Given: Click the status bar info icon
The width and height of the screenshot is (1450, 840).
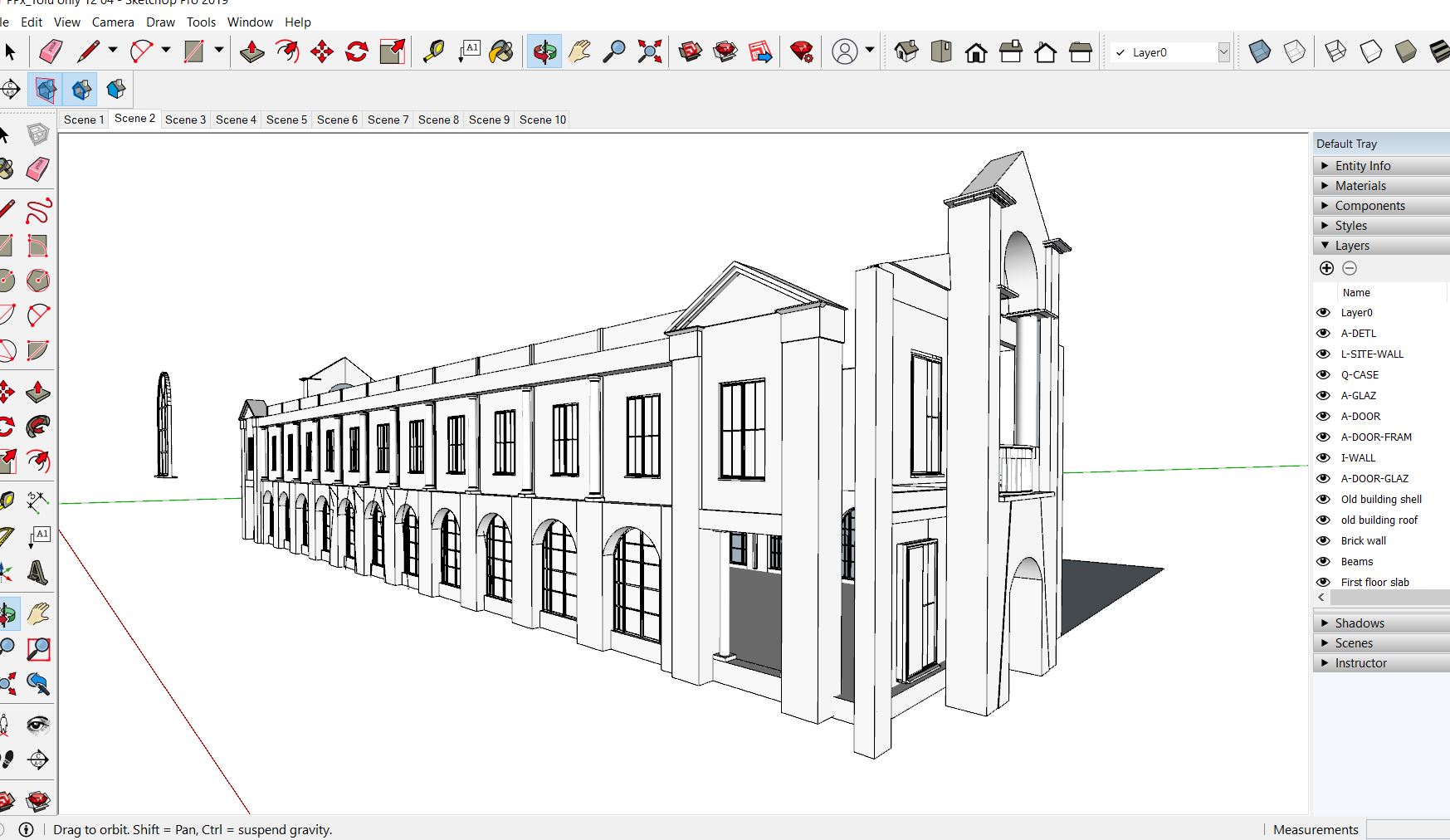Looking at the screenshot, I should pyautogui.click(x=26, y=829).
